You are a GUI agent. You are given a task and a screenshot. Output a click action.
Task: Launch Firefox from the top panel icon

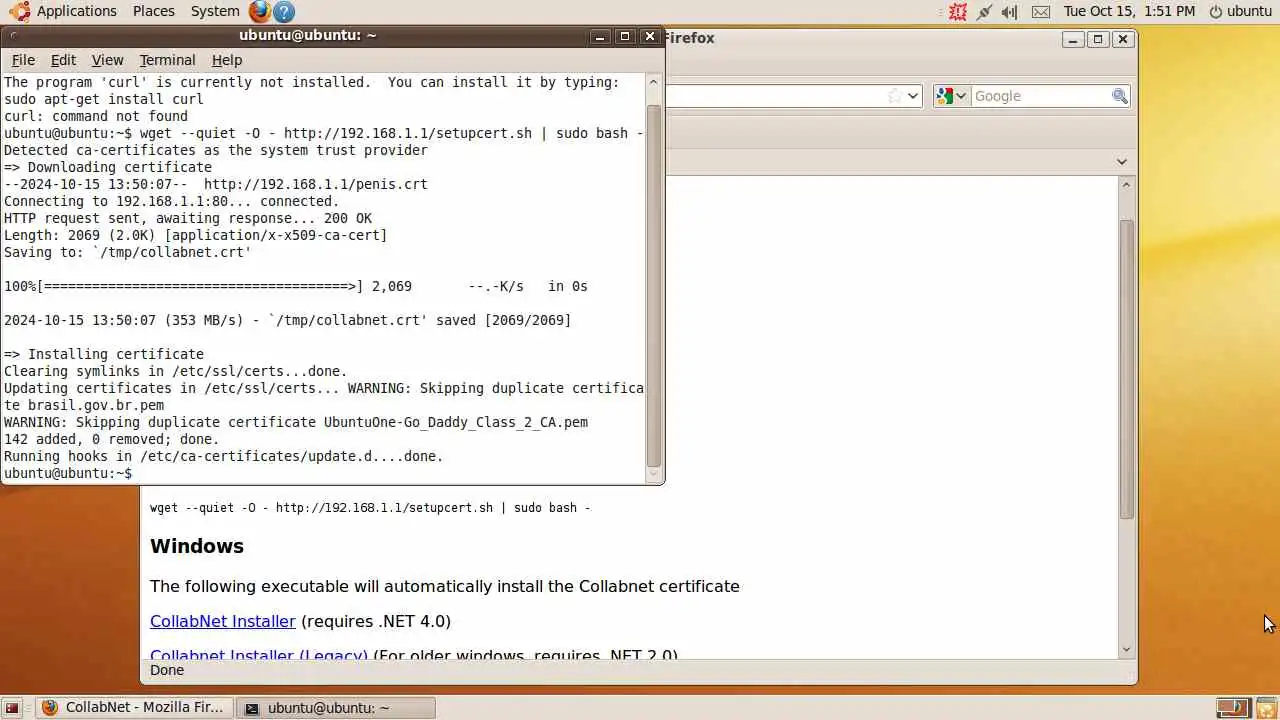[260, 11]
